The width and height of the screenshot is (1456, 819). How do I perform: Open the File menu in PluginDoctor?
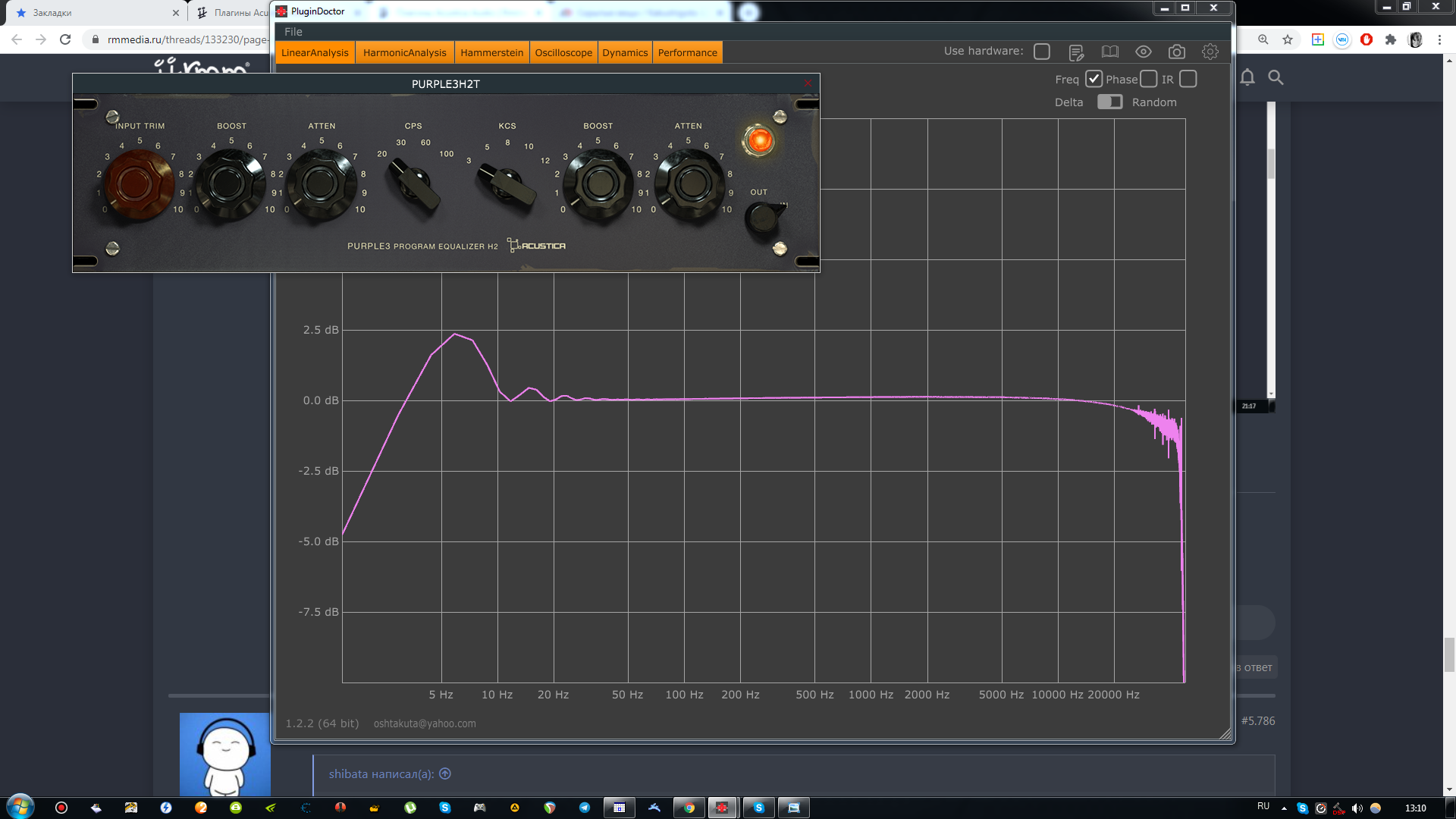point(293,32)
